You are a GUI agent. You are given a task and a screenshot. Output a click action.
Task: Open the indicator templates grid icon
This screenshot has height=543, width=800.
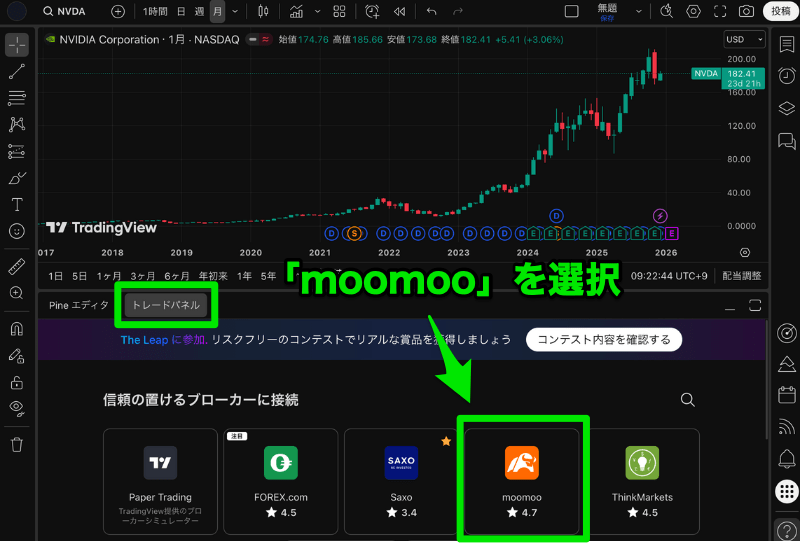[x=339, y=12]
